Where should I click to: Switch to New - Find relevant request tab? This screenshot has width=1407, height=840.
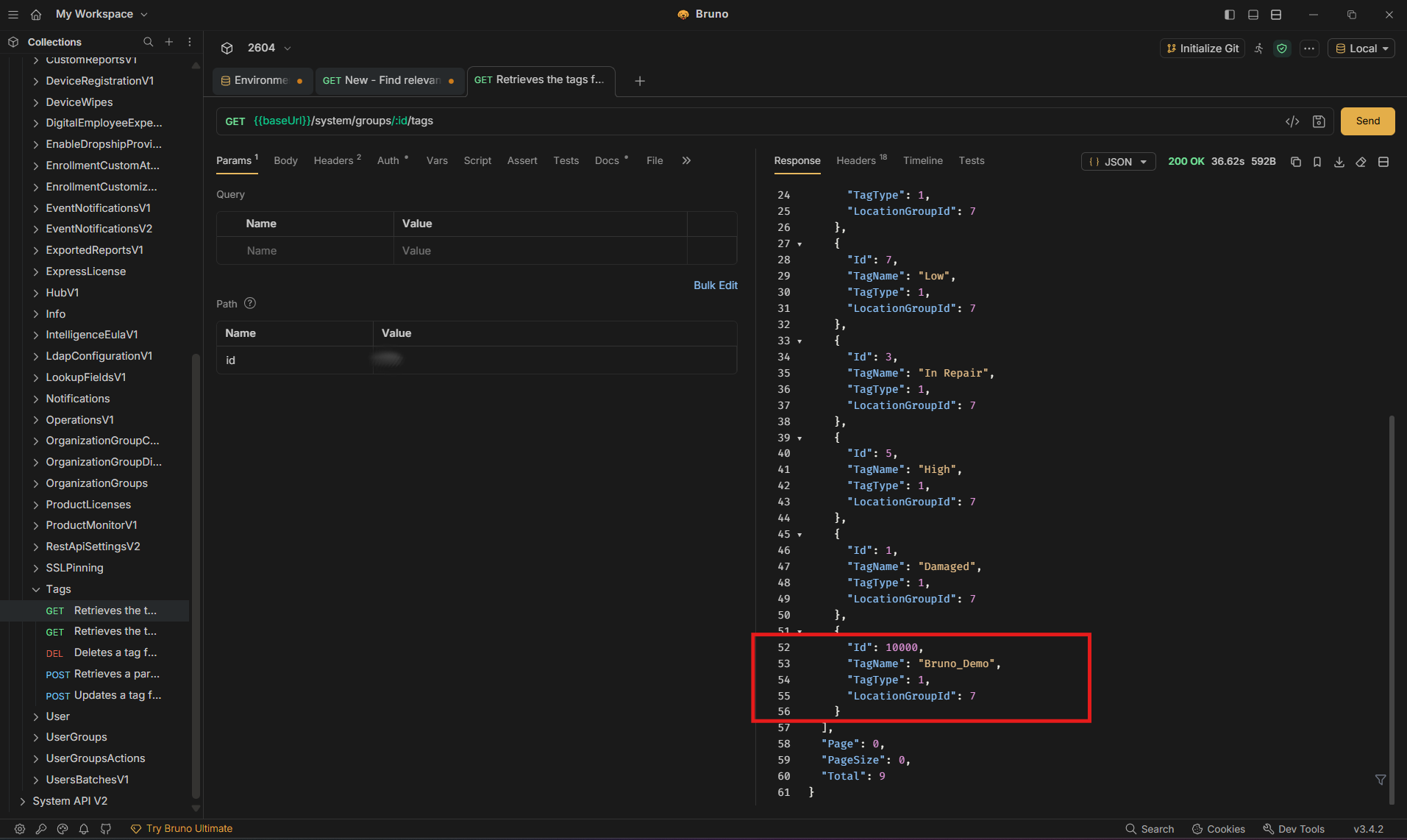pyautogui.click(x=389, y=80)
